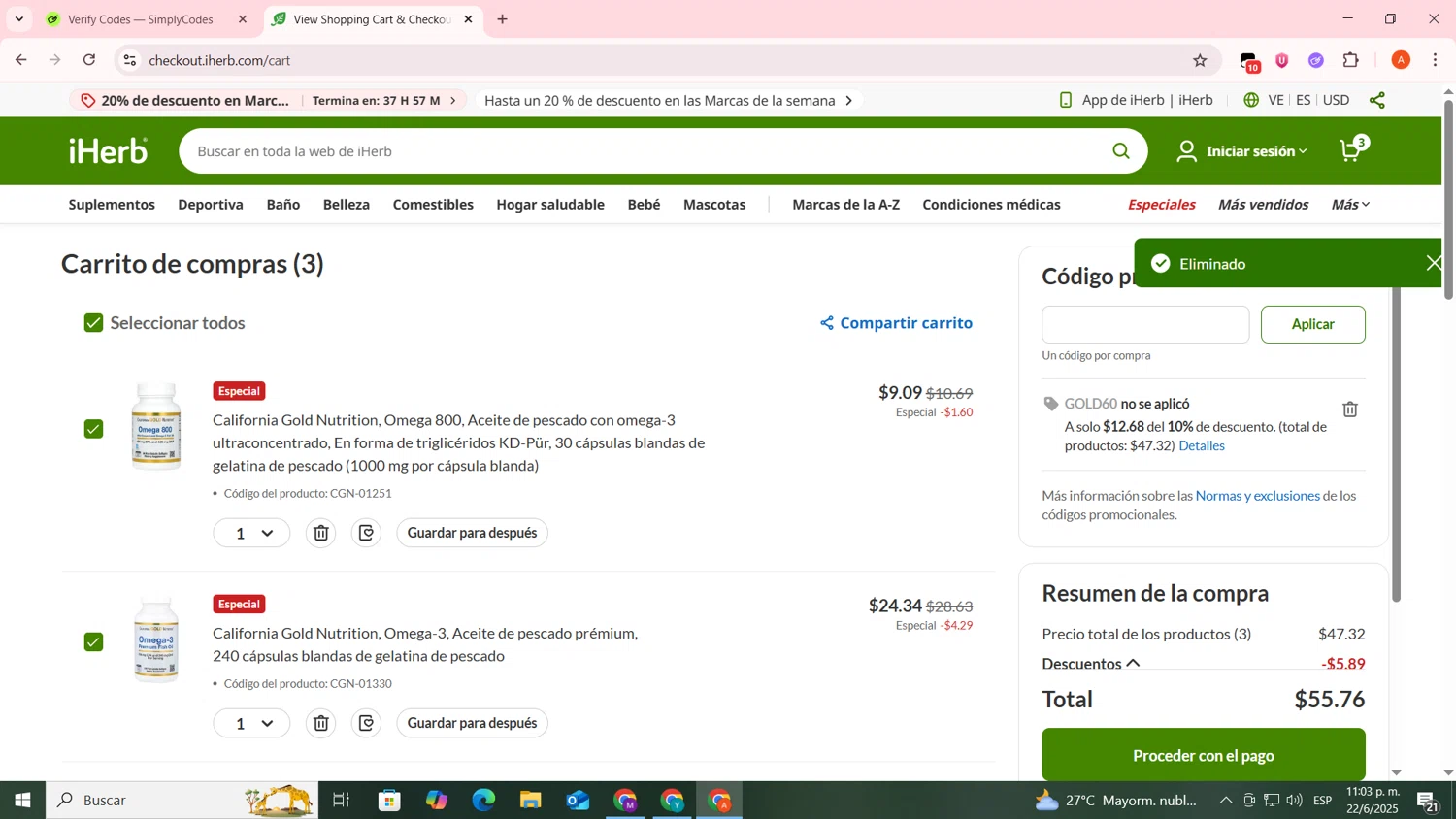The height and width of the screenshot is (819, 1456).
Task: Open the shopping cart icon
Action: [x=1352, y=149]
